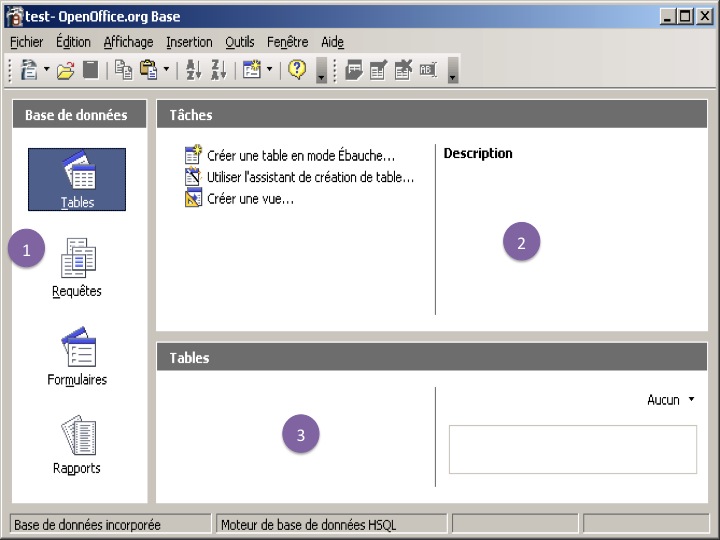
Task: Click the Open database object icon
Action: (354, 70)
